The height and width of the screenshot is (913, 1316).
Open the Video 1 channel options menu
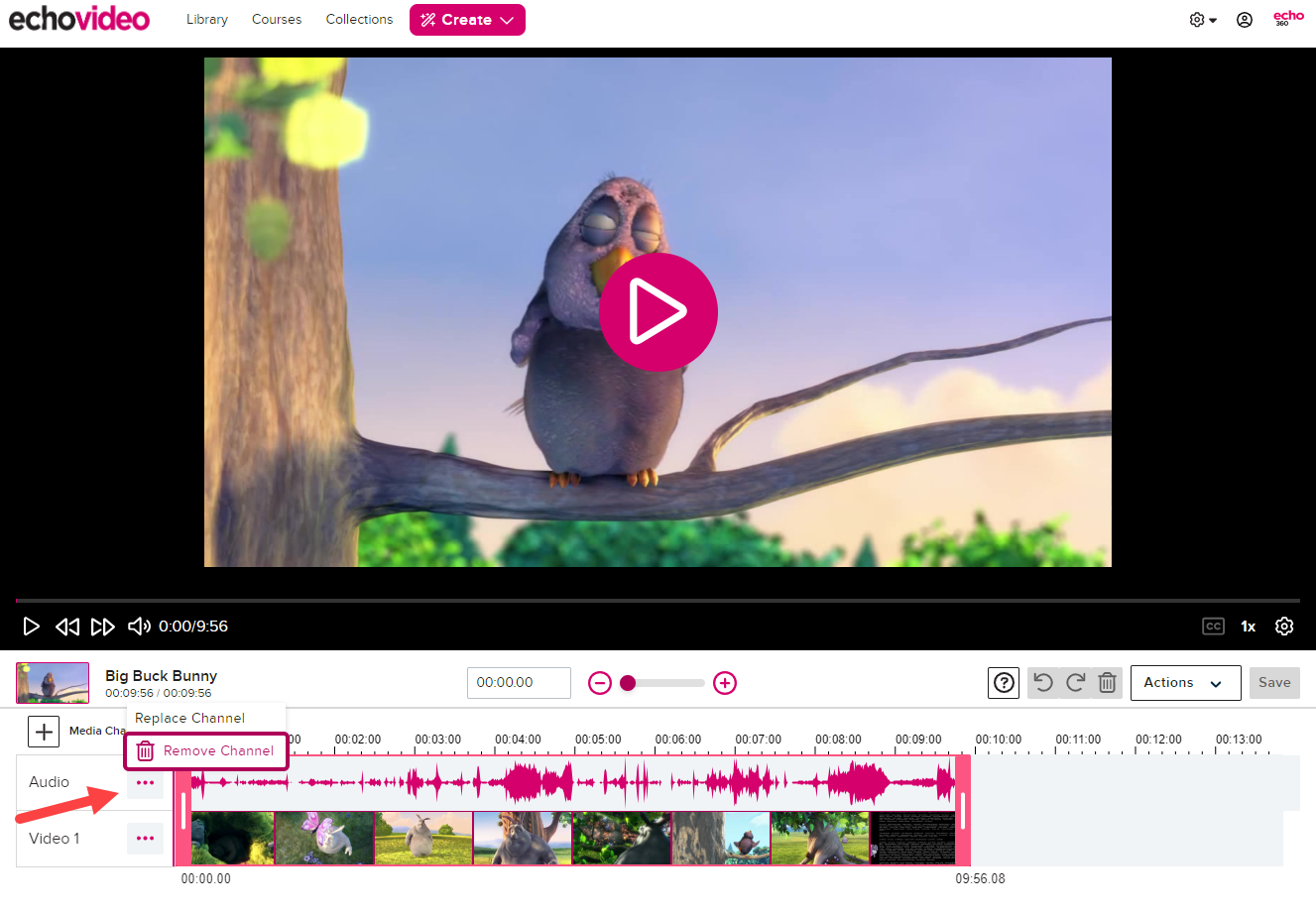coord(145,839)
